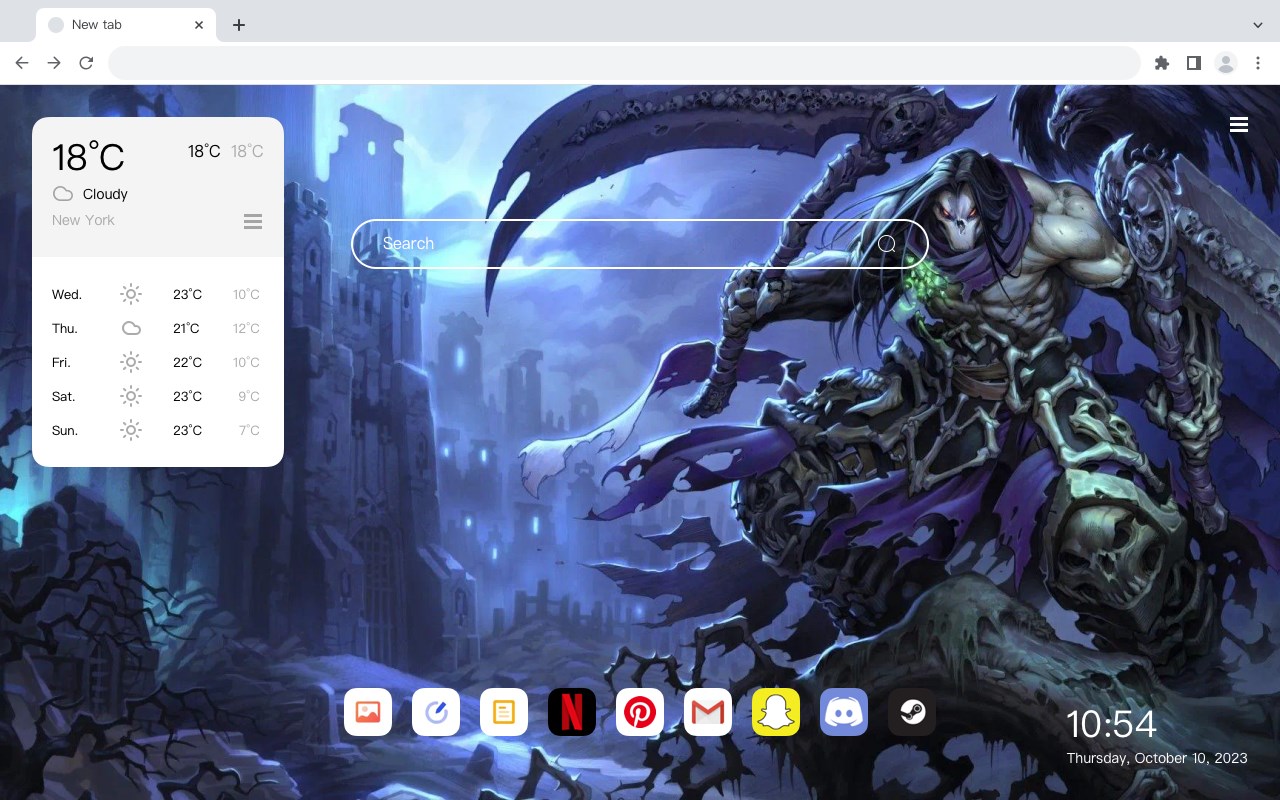Click Friday's 22°C high temperature
Screen dimensions: 1280x800
pos(187,362)
